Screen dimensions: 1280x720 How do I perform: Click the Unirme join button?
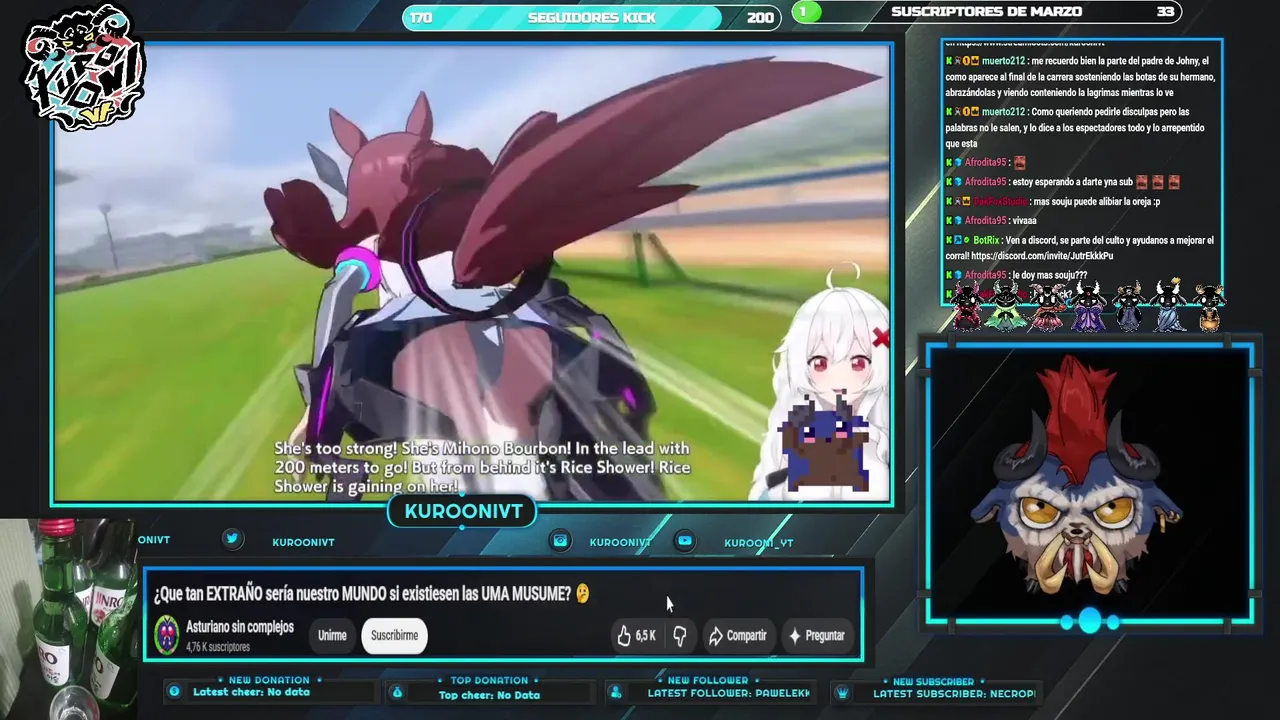(x=332, y=635)
